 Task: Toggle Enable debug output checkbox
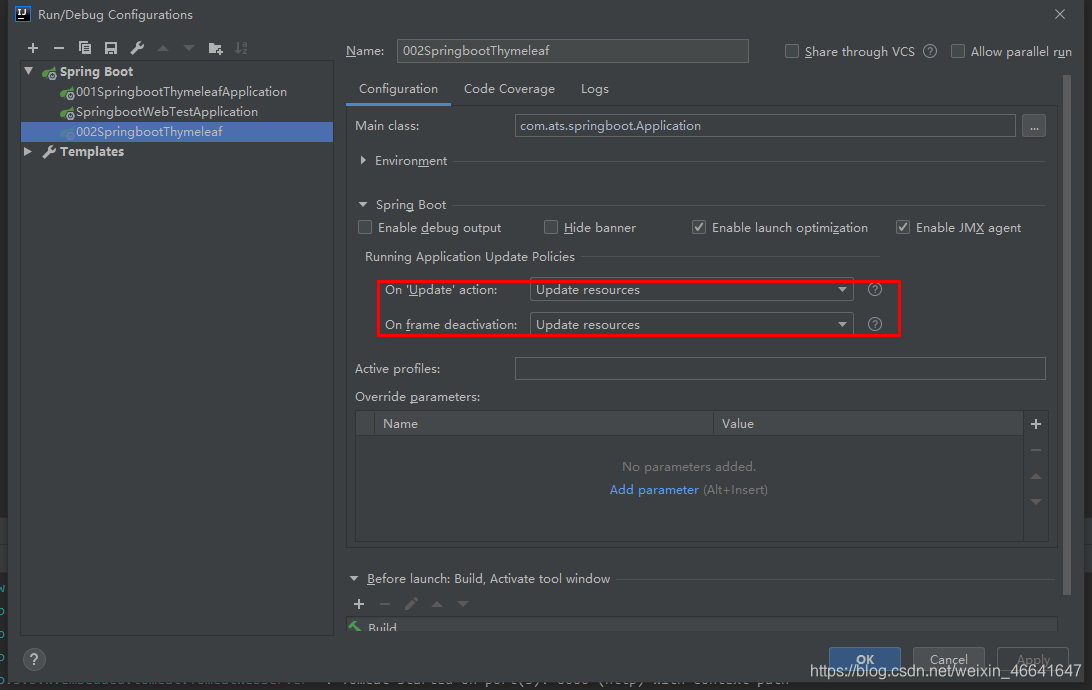click(x=365, y=228)
